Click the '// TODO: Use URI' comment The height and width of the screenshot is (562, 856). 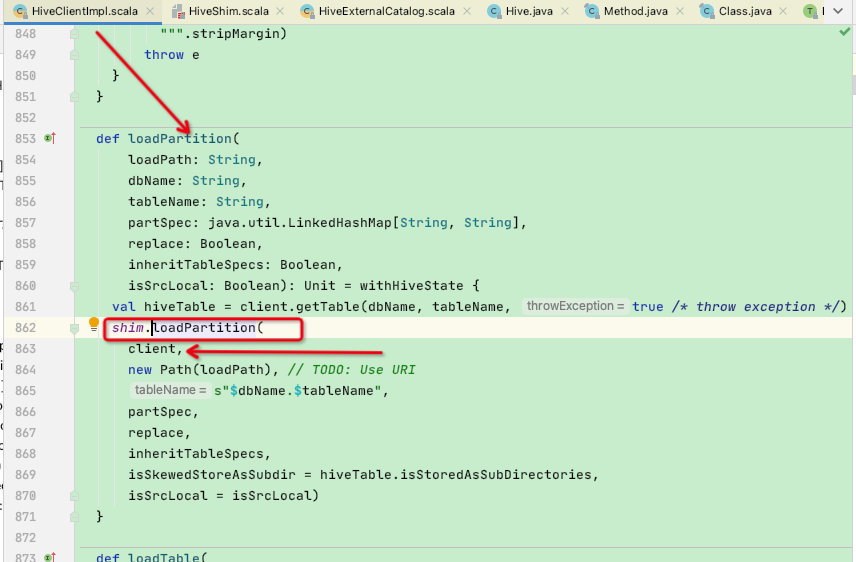click(x=352, y=370)
